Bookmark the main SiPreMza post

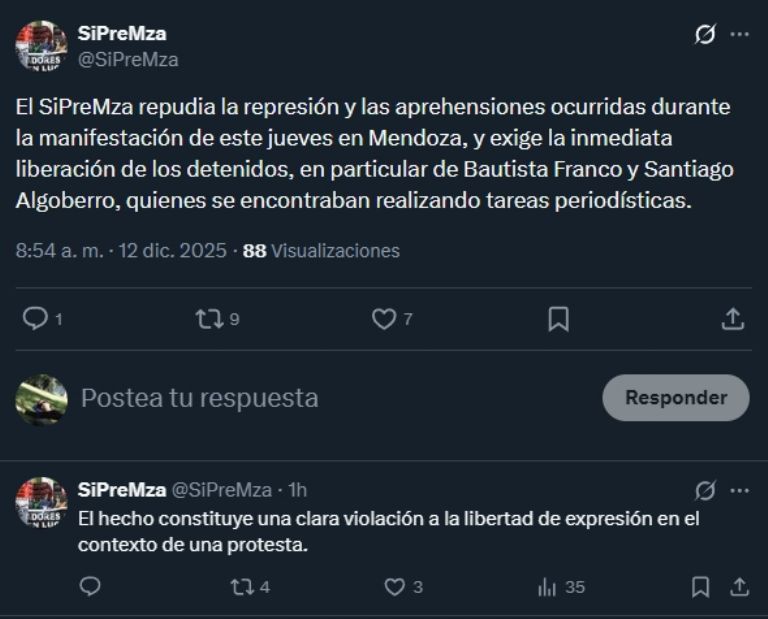point(558,319)
